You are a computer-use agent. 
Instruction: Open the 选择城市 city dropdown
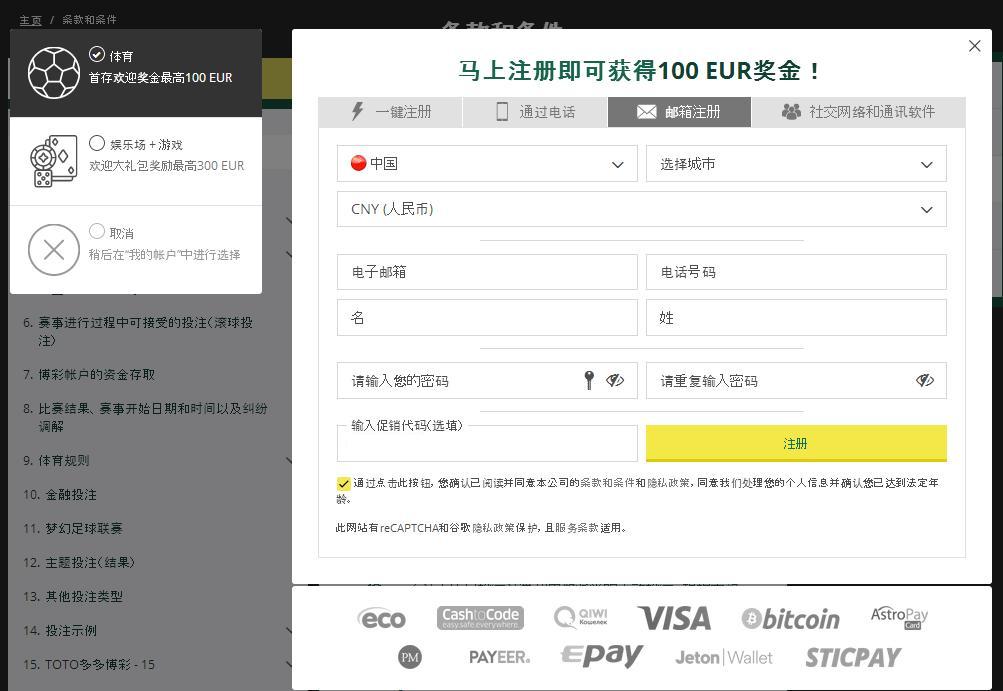(x=796, y=163)
